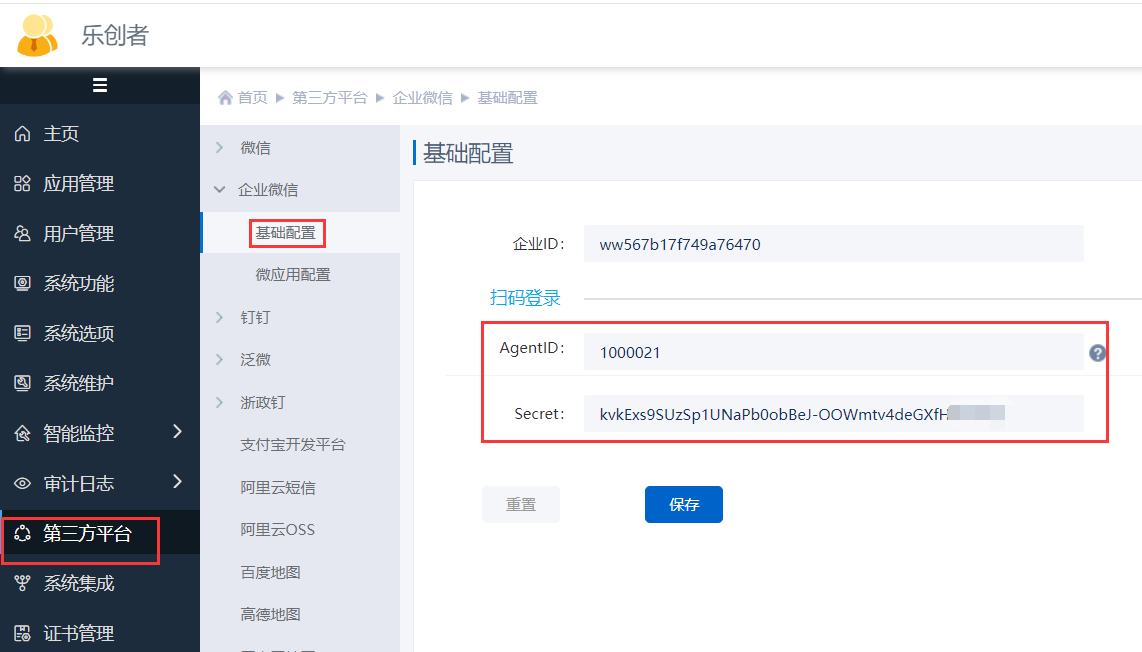Click the 系统维护 icon in sidebar

(x=22, y=384)
